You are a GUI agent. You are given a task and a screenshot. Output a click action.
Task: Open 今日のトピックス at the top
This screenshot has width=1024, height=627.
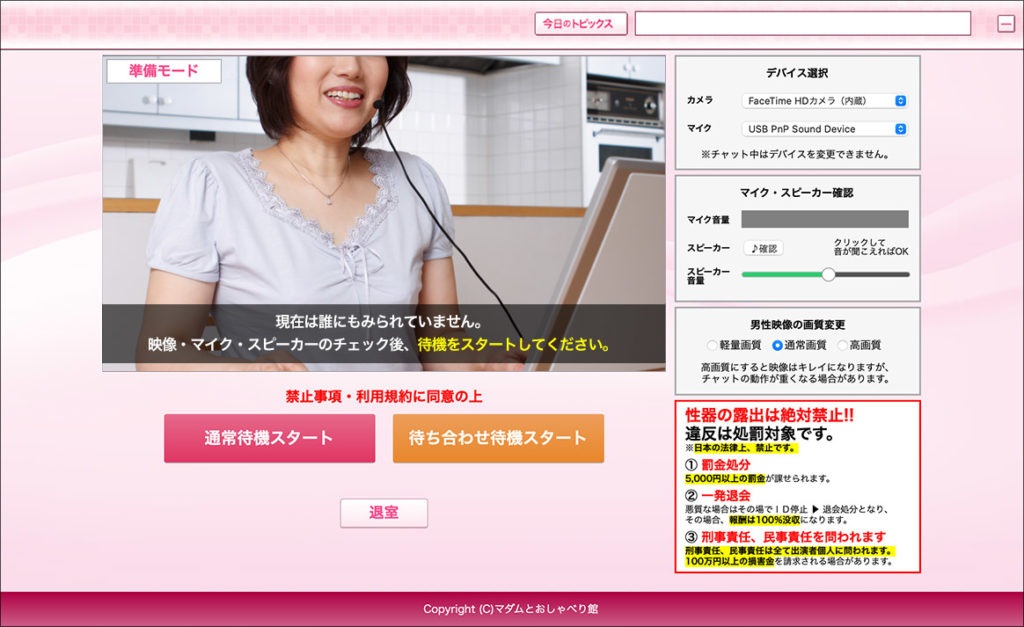coord(580,23)
